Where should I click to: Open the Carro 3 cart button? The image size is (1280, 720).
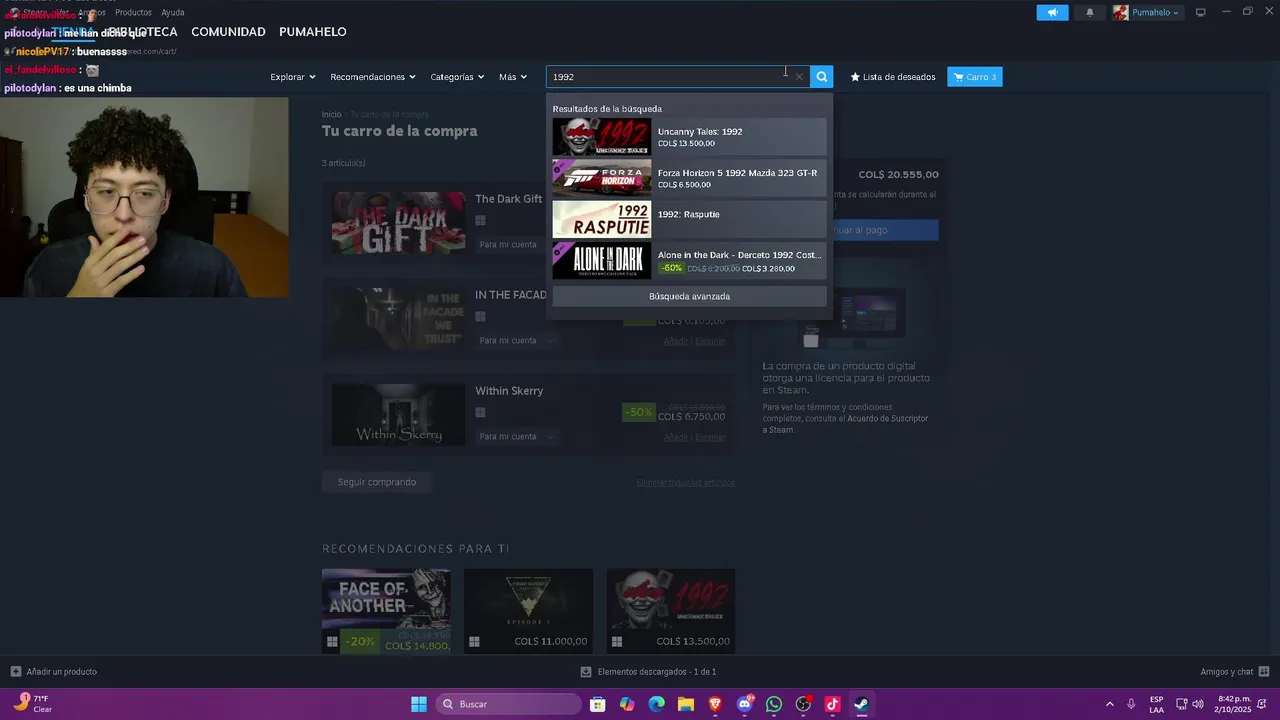click(x=975, y=77)
